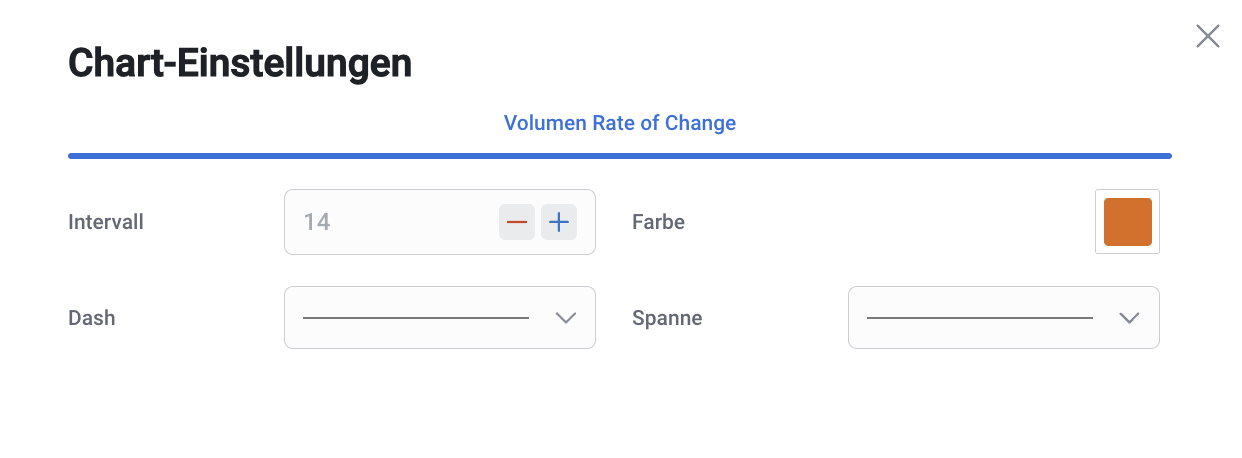
Task: Open the Dash line style dropdown
Action: tap(439, 318)
